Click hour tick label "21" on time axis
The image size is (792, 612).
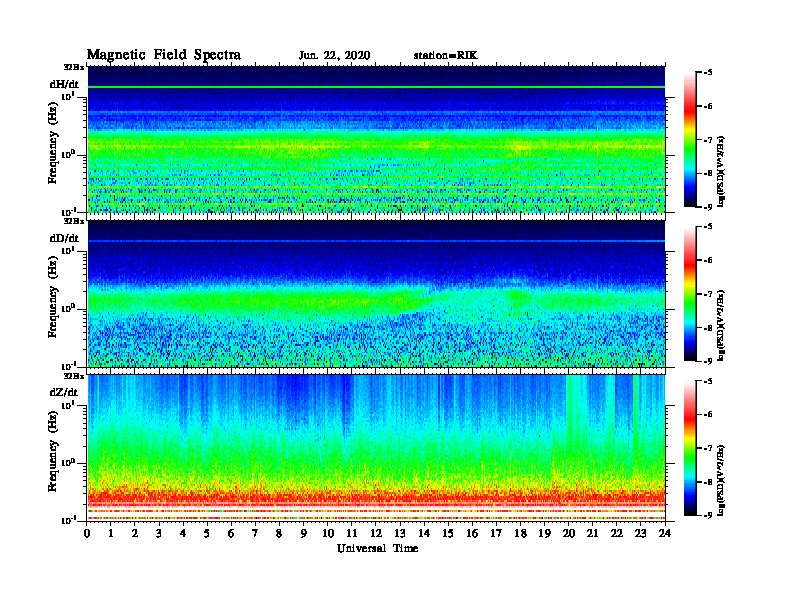click(592, 533)
